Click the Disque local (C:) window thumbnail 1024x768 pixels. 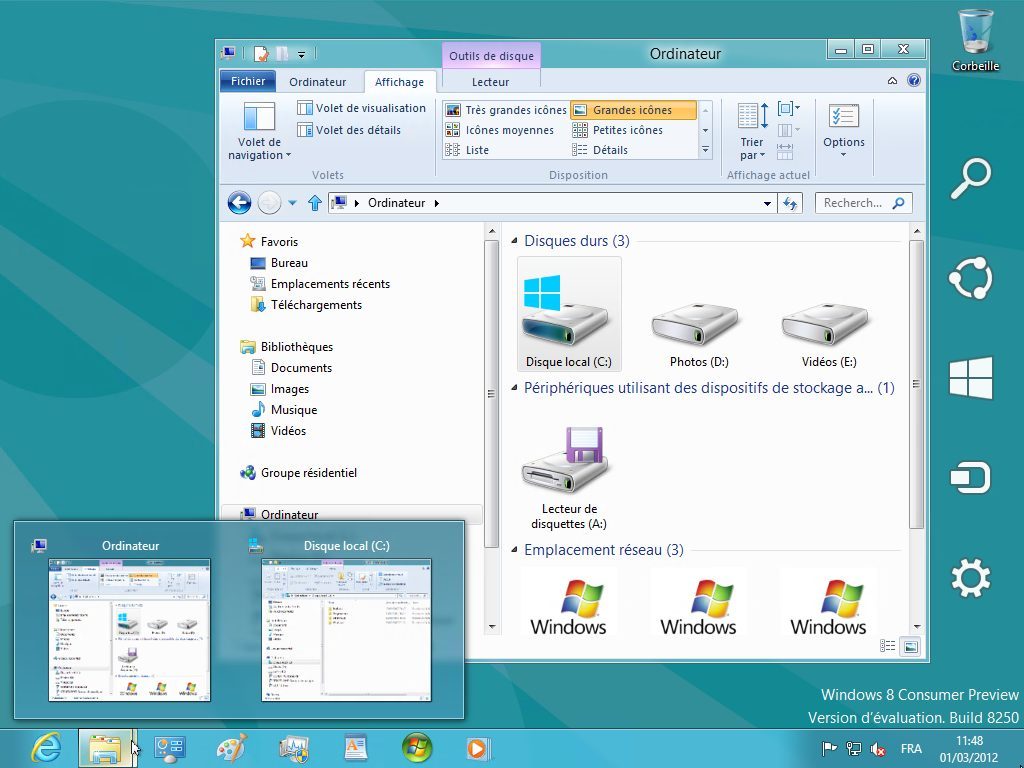tap(346, 629)
